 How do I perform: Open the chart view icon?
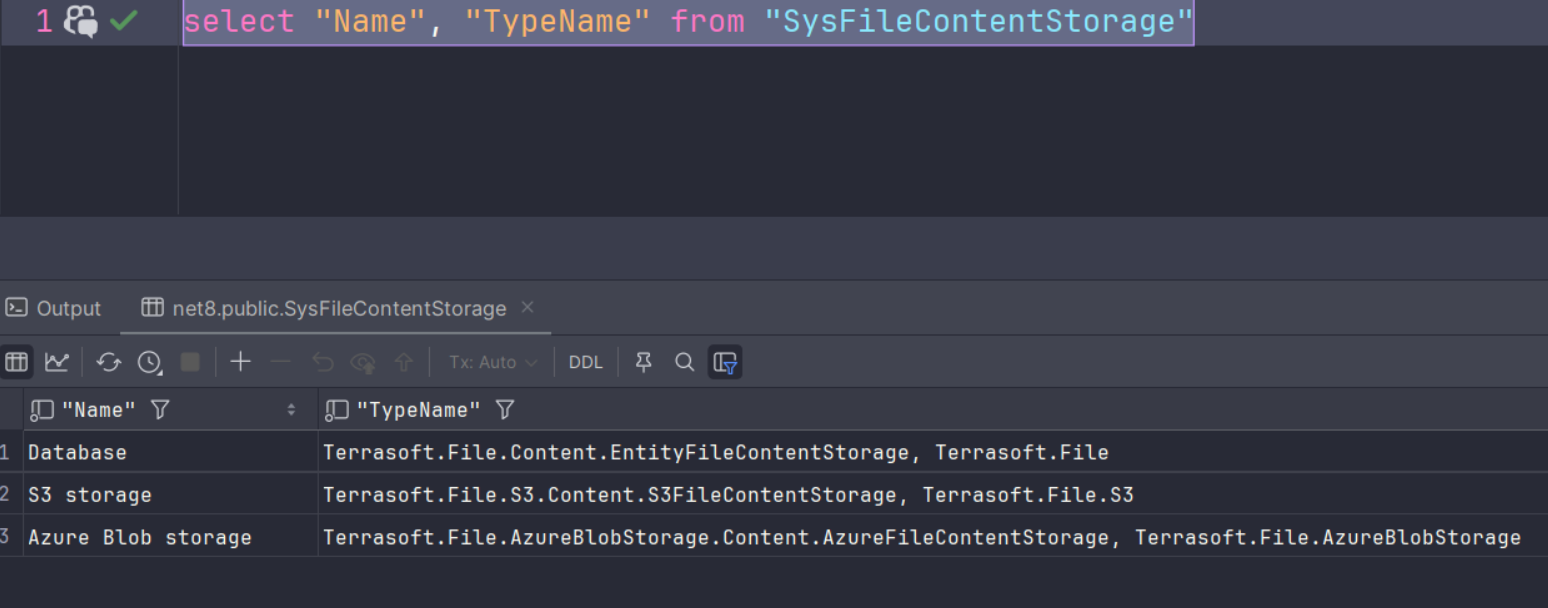tap(57, 362)
